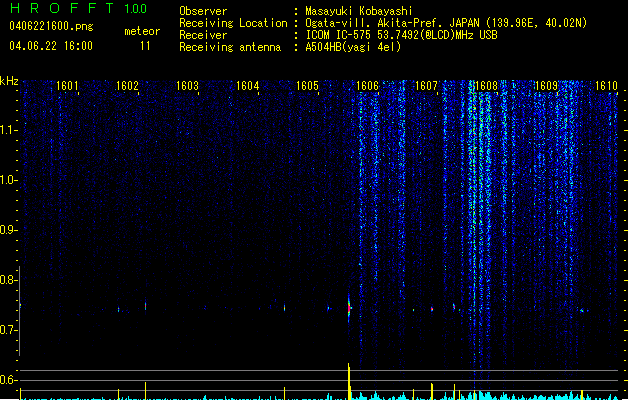Viewport: 629px width, 400px height.
Task: Click the tallest yellow intensity spike at bottom
Action: pos(349,382)
